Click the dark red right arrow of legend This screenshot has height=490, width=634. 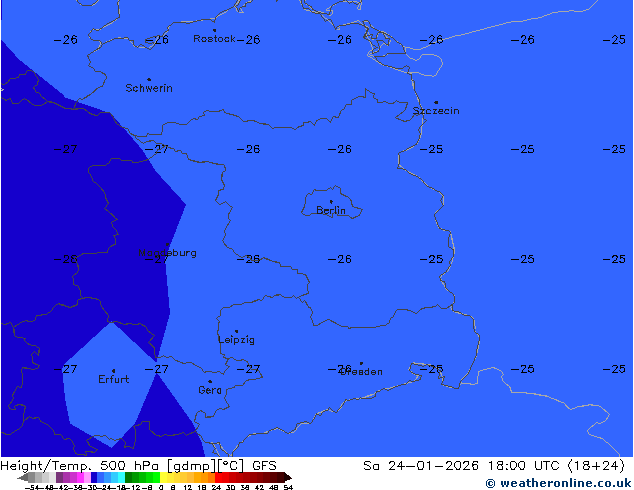287,477
